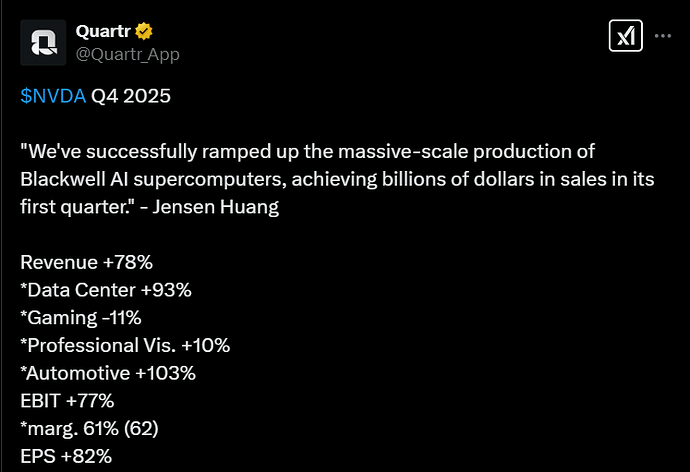Screen dimensions: 690x472
Task: Select the EBIT +77% line
Action: pos(67,401)
